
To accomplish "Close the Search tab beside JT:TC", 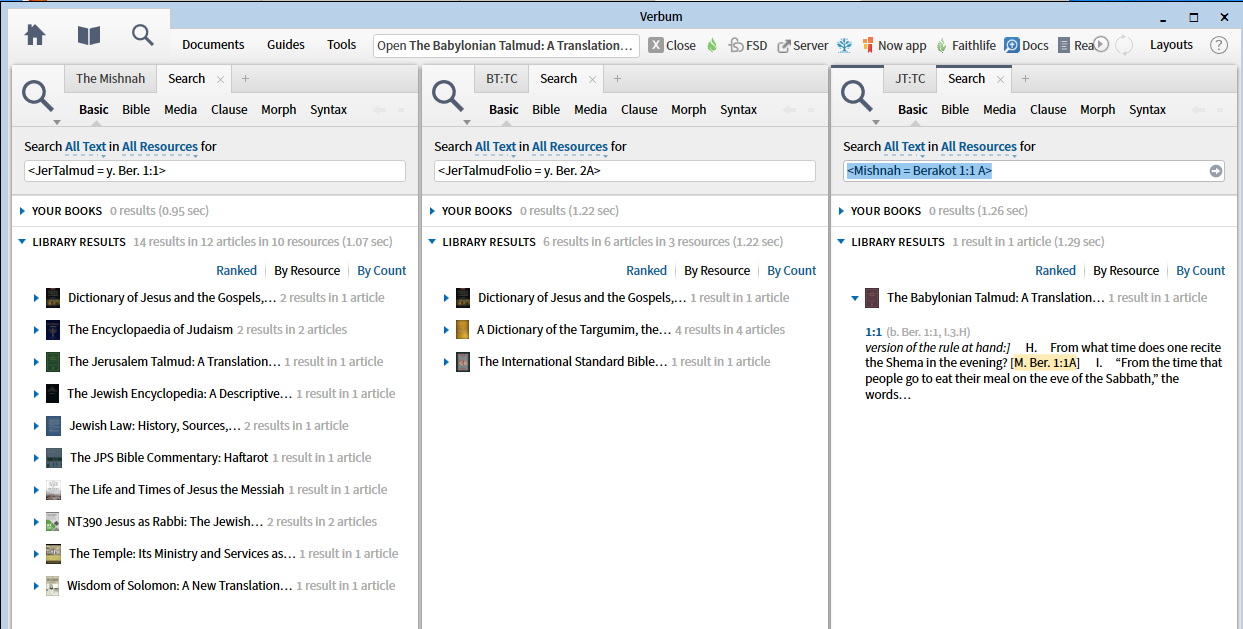I will (1001, 79).
